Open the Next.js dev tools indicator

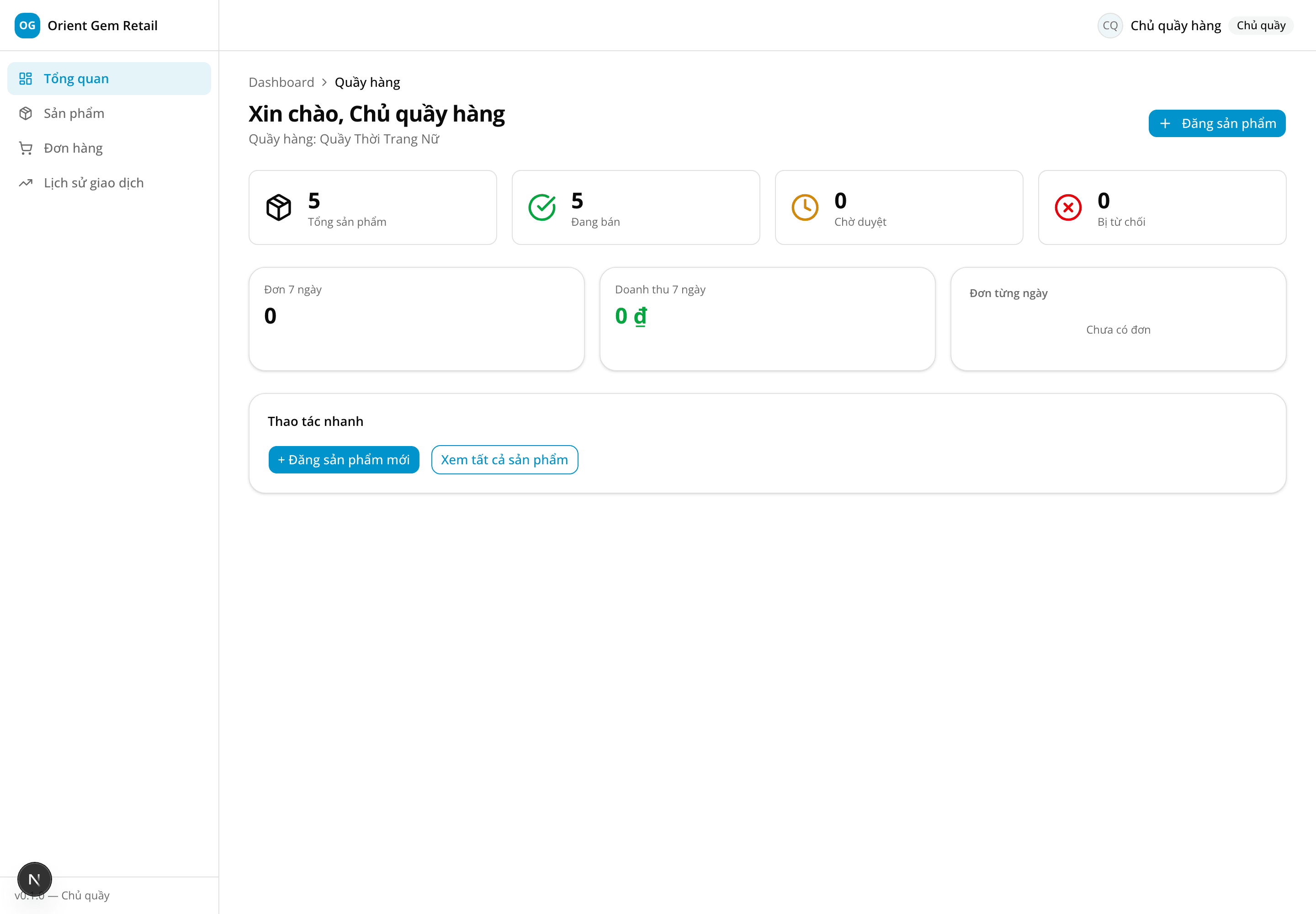[34, 879]
